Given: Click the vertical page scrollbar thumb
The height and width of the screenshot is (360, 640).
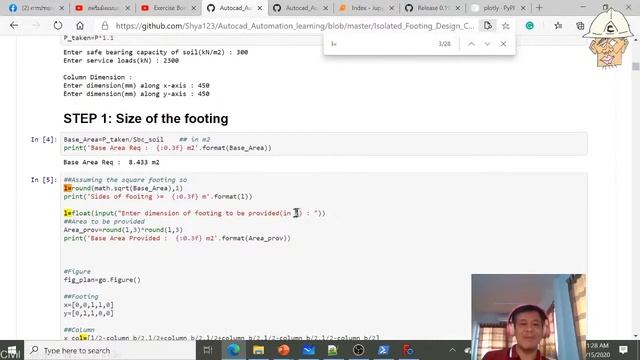Looking at the screenshot, I should pyautogui.click(x=636, y=67).
